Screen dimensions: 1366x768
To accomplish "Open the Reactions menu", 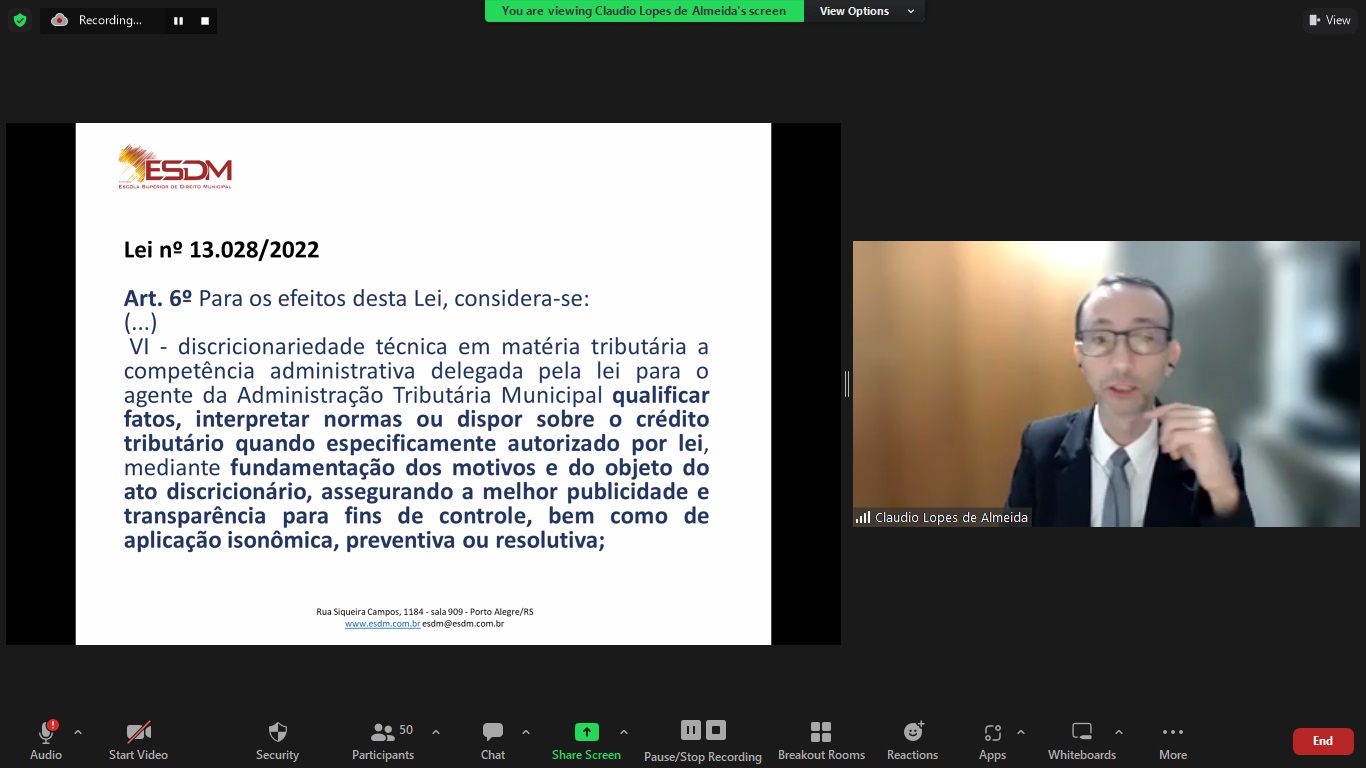I will click(912, 741).
